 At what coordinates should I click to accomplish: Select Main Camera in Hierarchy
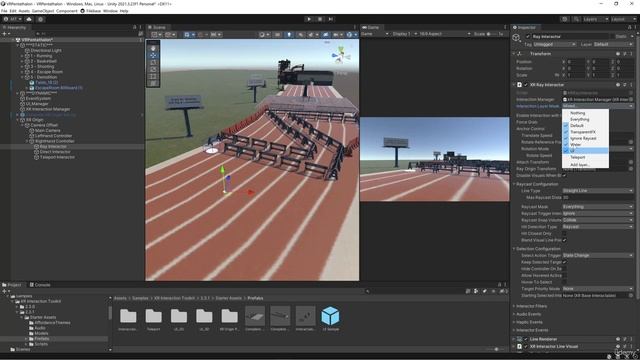(x=47, y=131)
